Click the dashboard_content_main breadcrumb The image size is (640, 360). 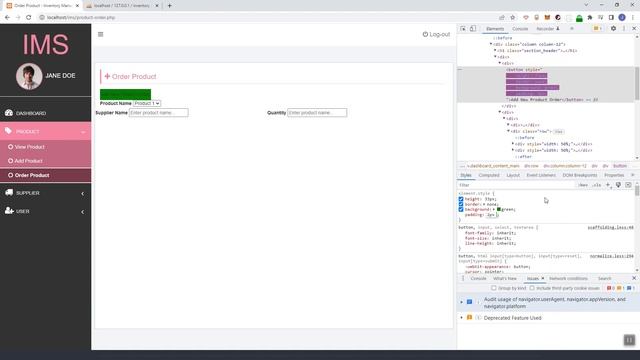point(494,166)
